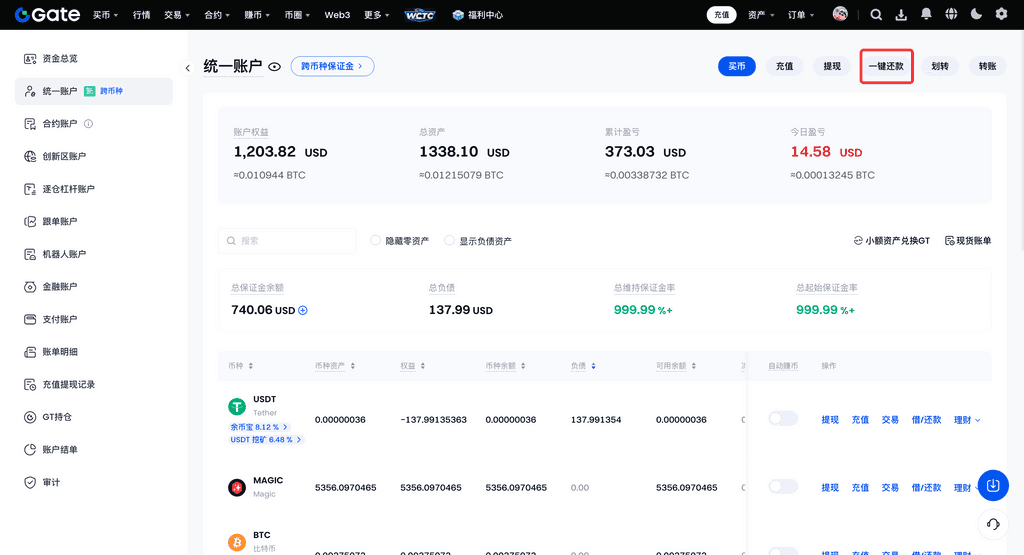Open notifications bell icon
The height and width of the screenshot is (555, 1024).
tap(926, 15)
